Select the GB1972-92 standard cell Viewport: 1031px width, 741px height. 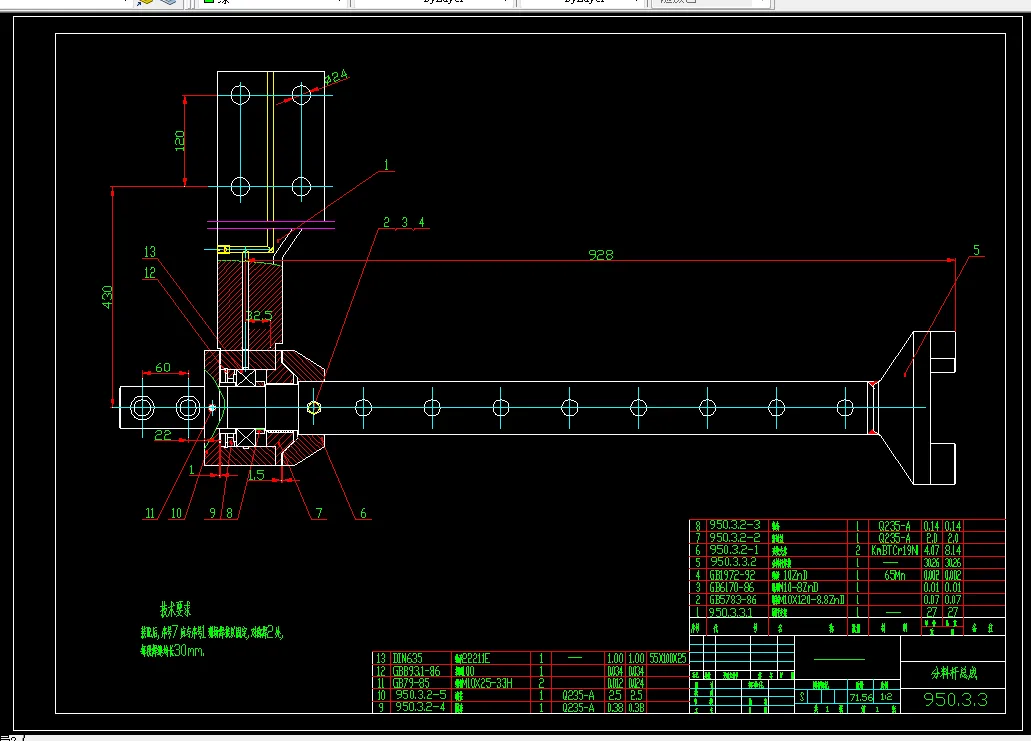(732, 575)
